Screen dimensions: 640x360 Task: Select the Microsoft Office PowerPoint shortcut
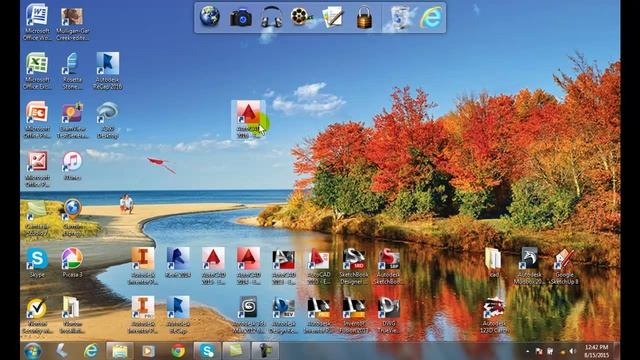[x=37, y=120]
